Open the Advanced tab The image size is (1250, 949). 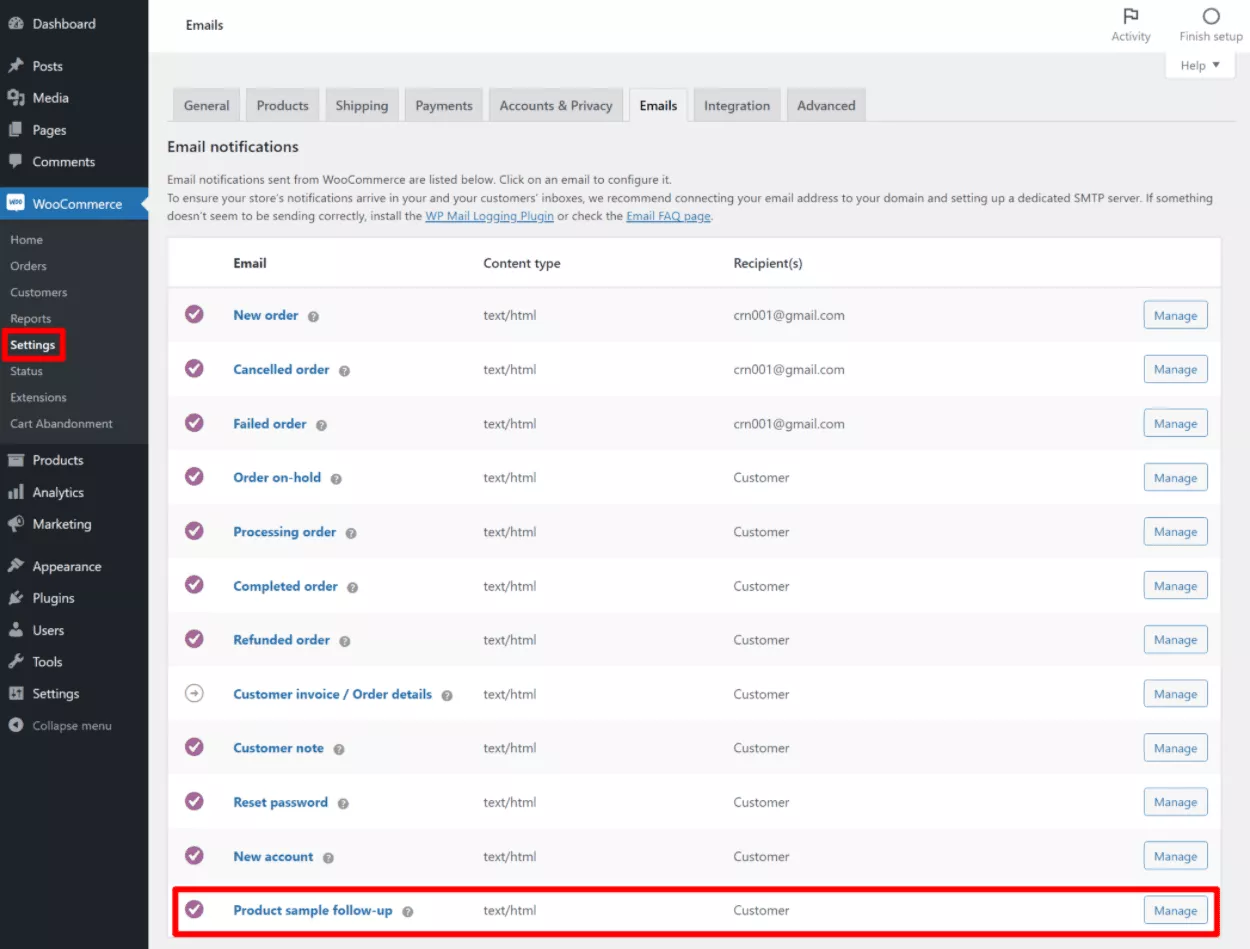(x=826, y=105)
